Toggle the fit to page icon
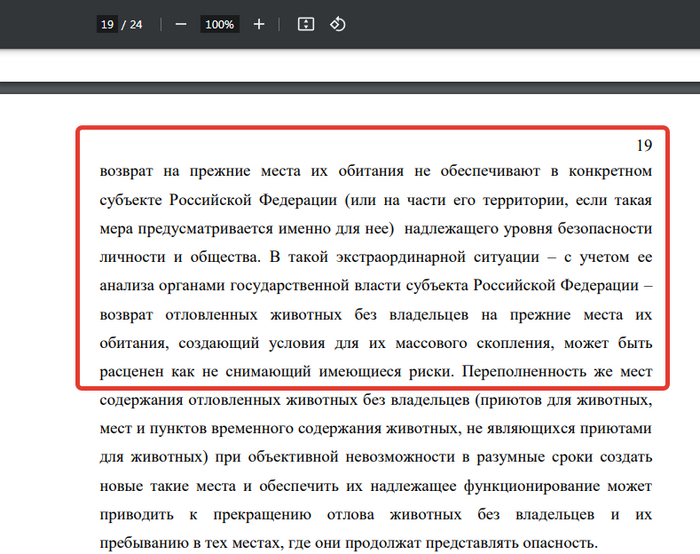Screen dimensions: 700x554 pyautogui.click(x=307, y=24)
